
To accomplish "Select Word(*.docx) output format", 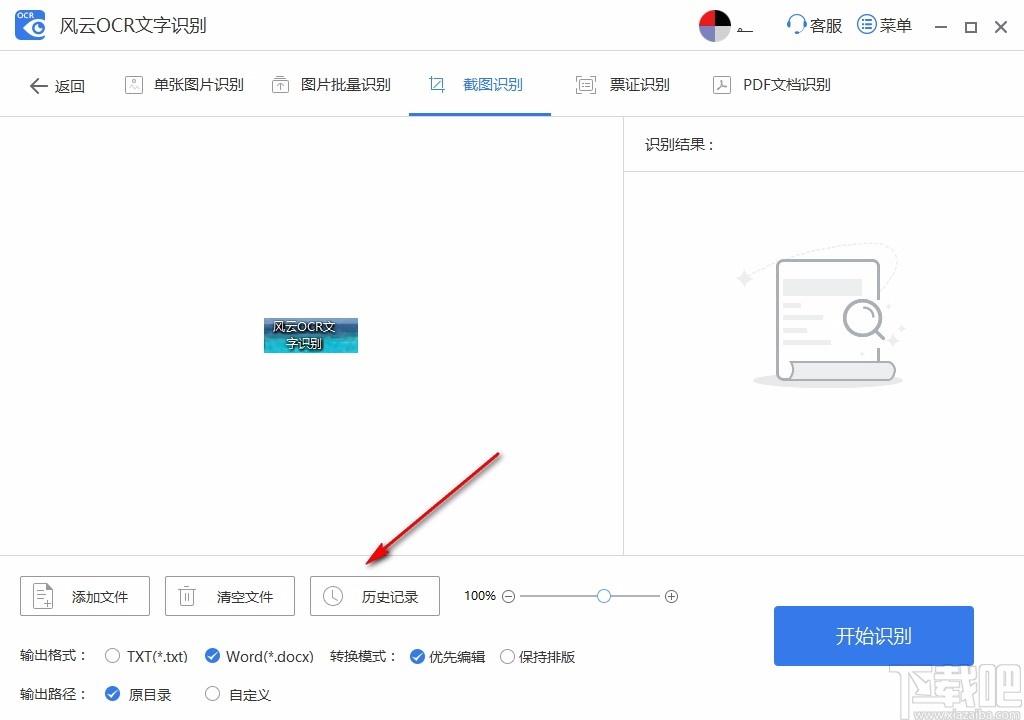I will (259, 656).
